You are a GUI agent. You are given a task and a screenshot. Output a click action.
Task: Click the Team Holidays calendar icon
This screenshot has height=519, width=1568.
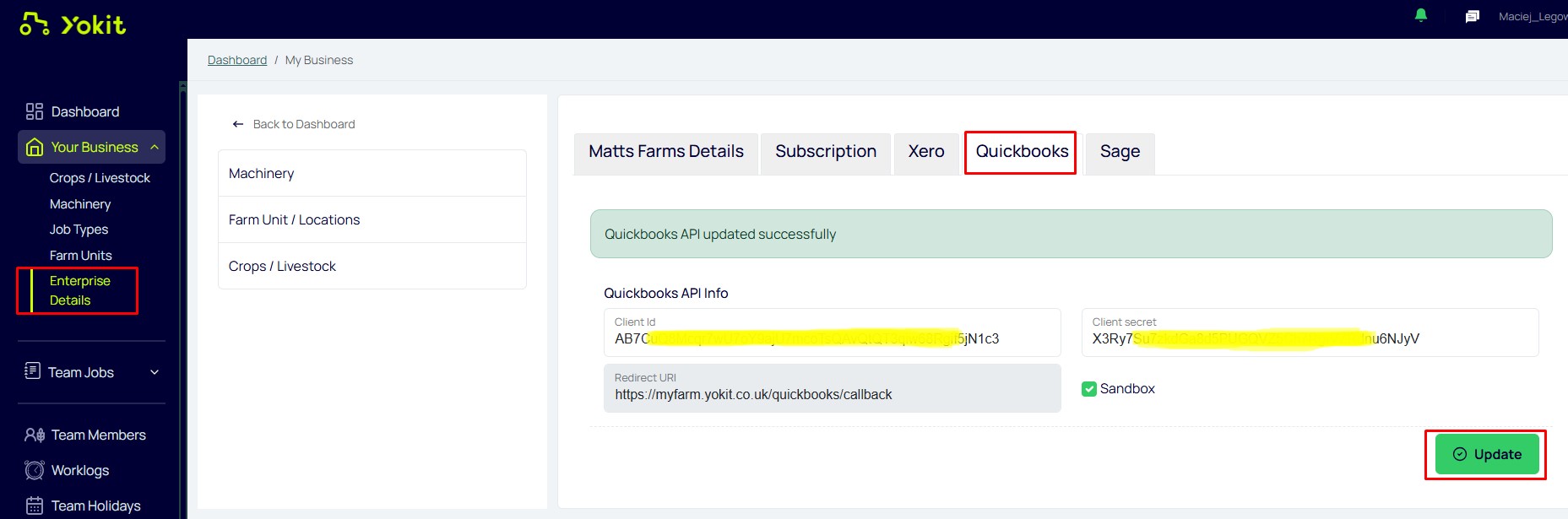pos(35,505)
